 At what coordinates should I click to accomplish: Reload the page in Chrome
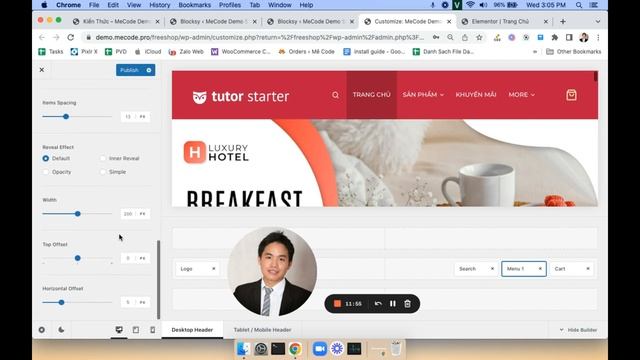coord(71,37)
